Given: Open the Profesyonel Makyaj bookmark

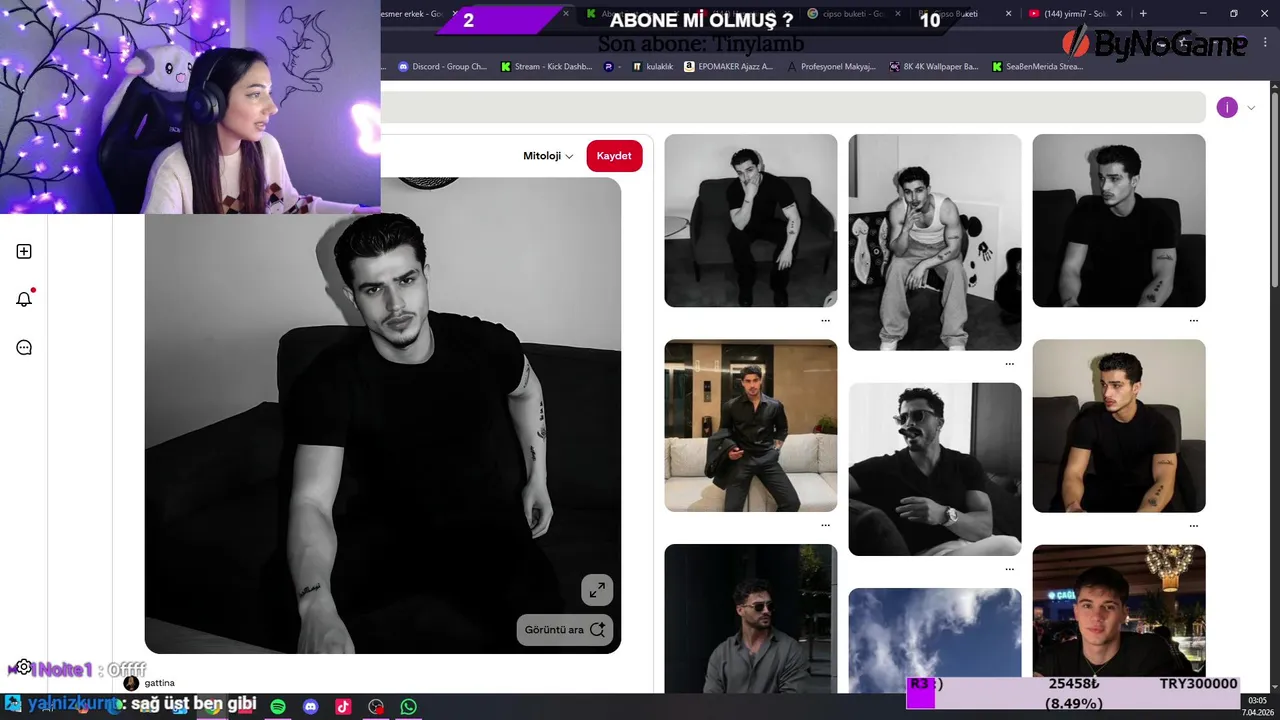Looking at the screenshot, I should pos(831,67).
